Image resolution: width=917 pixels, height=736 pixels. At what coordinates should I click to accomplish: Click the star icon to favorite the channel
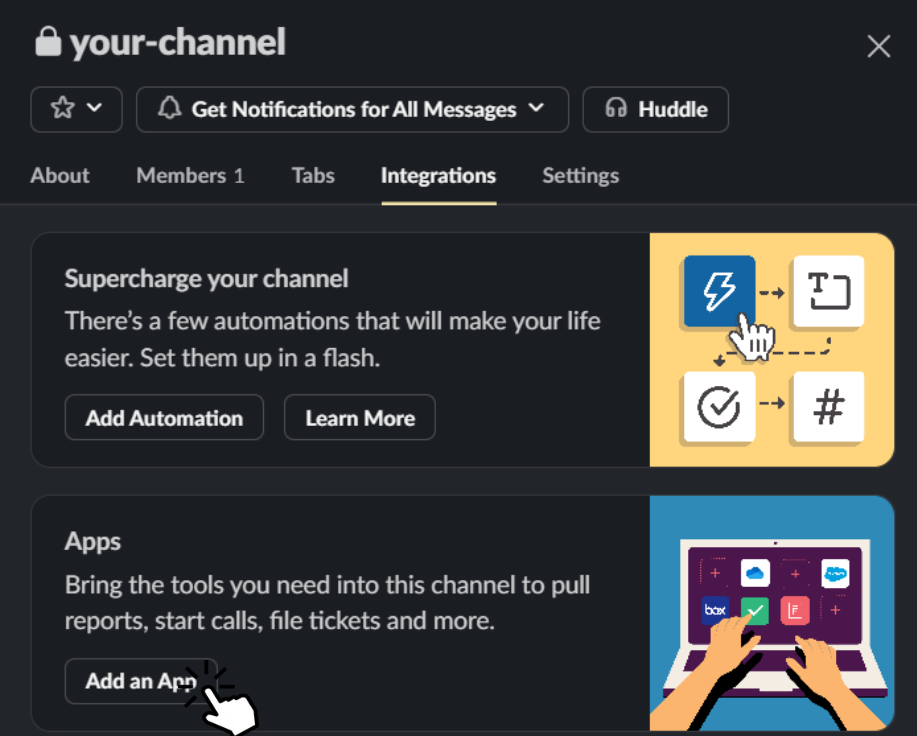point(62,109)
